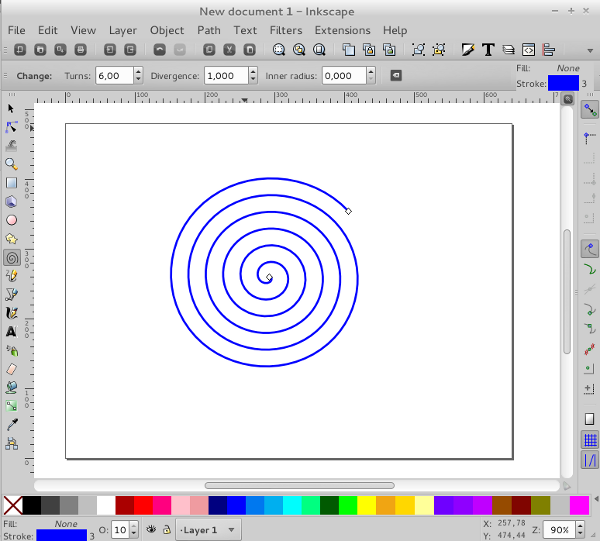
Task: Select the no-color X swatch
Action: coord(13,505)
